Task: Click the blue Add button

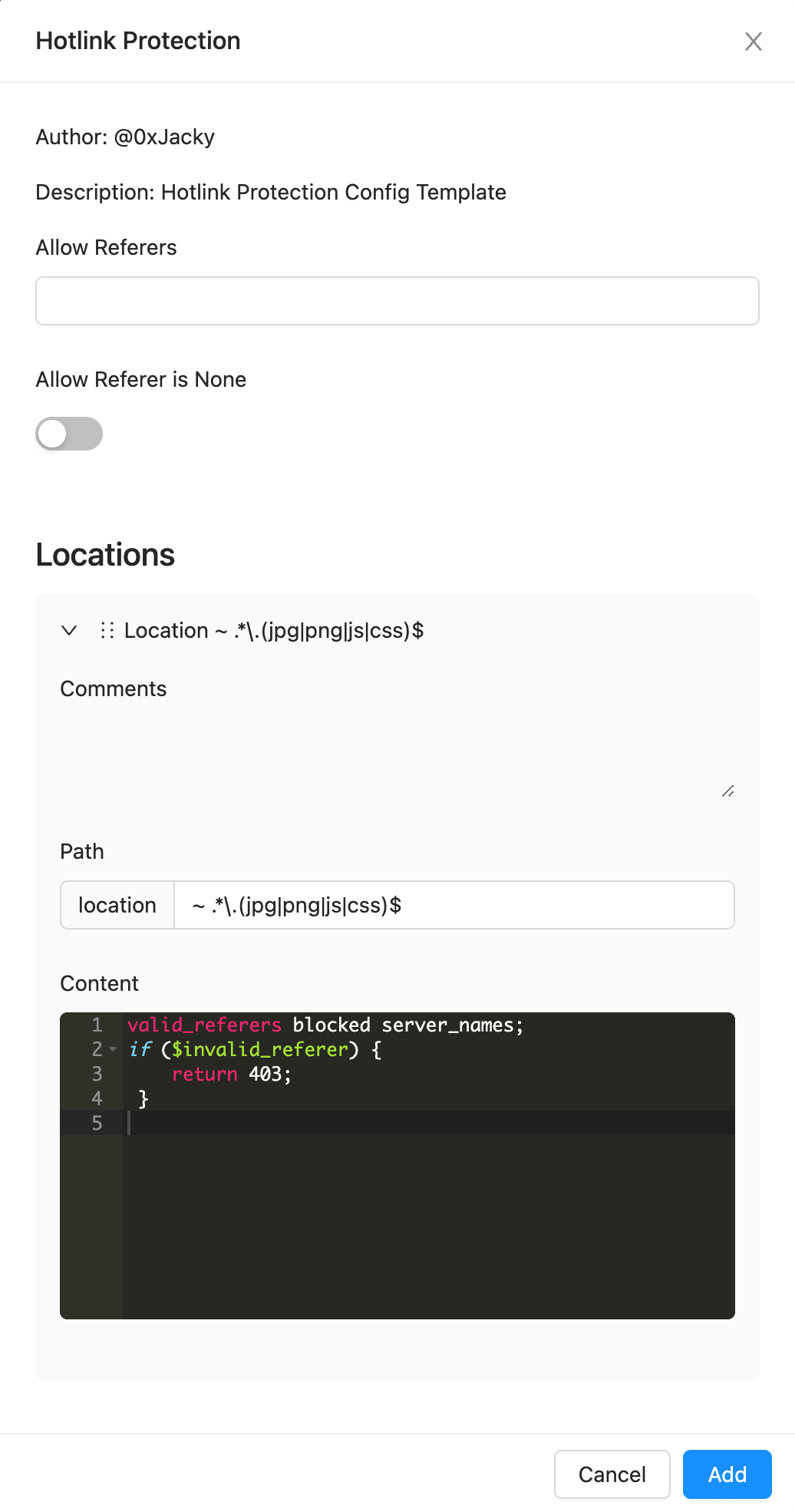Action: (726, 1474)
